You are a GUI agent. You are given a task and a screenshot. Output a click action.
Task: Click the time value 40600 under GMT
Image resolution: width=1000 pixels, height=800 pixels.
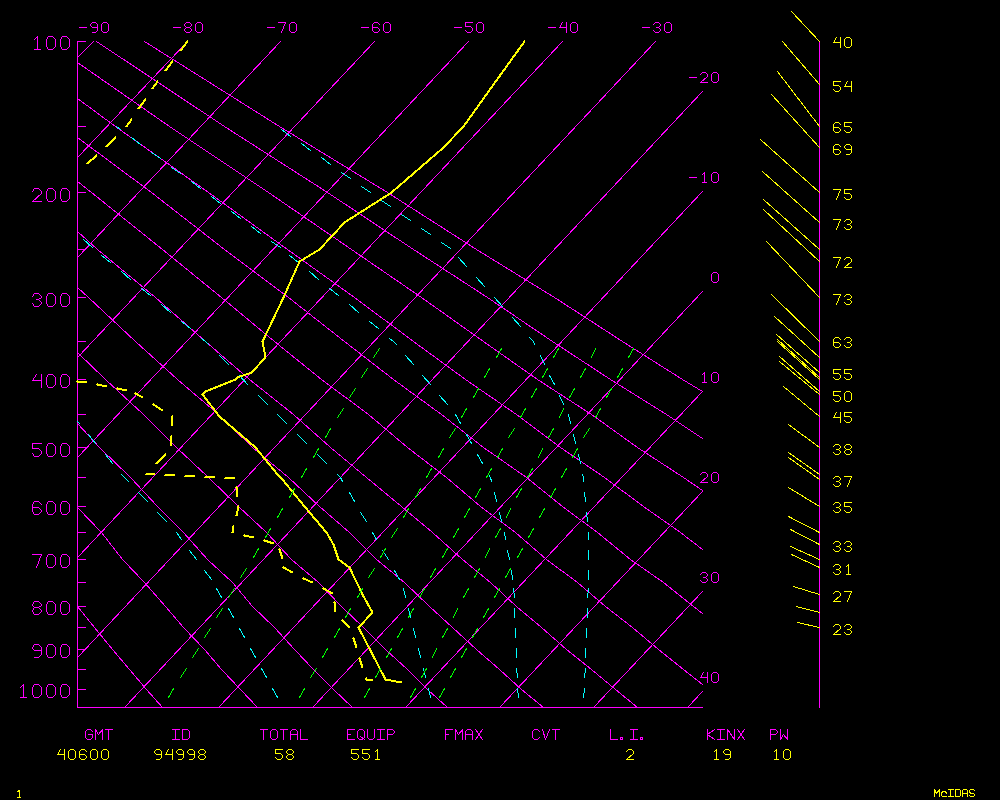[83, 755]
